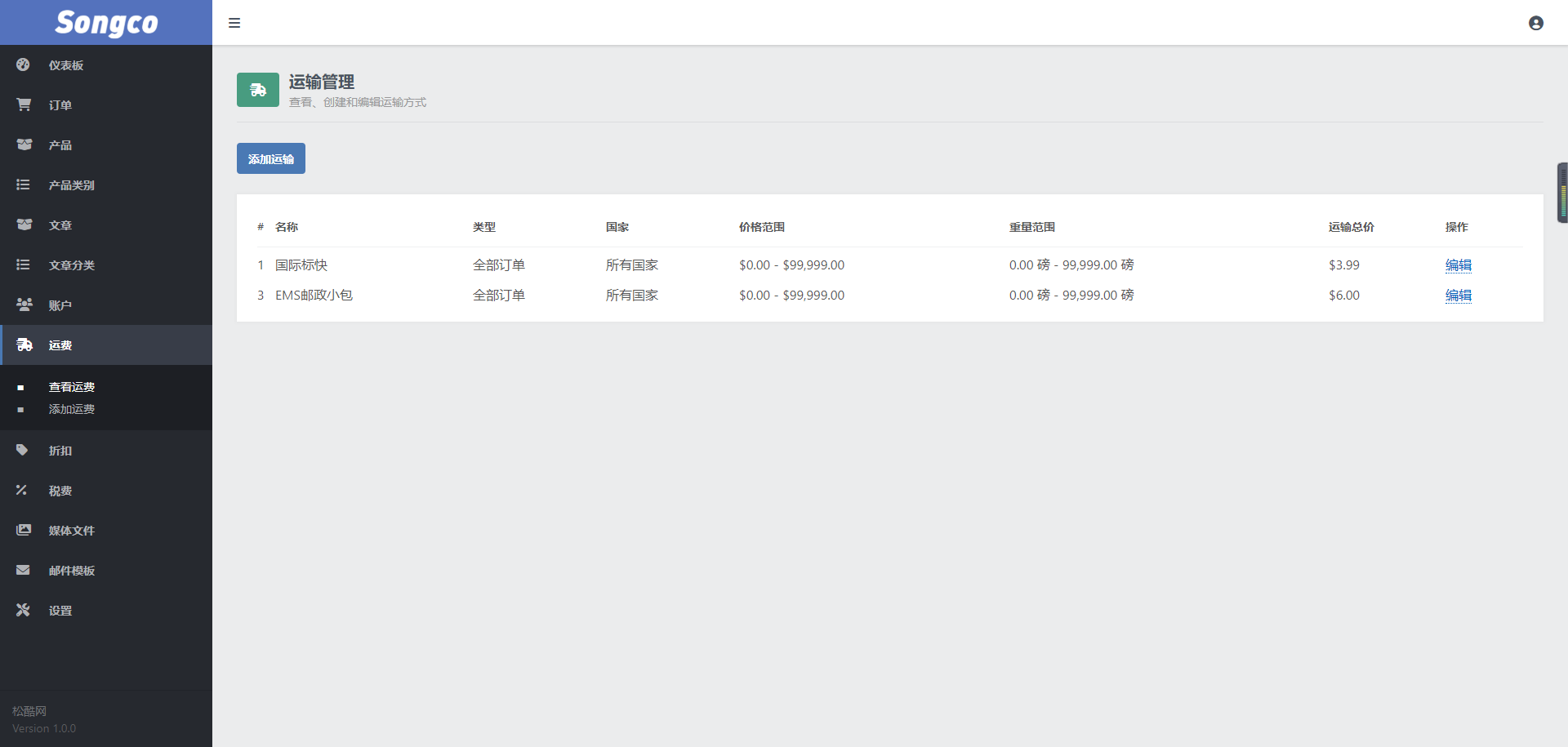Click the 税费 percent icon
This screenshot has width=1568, height=747.
tap(21, 490)
